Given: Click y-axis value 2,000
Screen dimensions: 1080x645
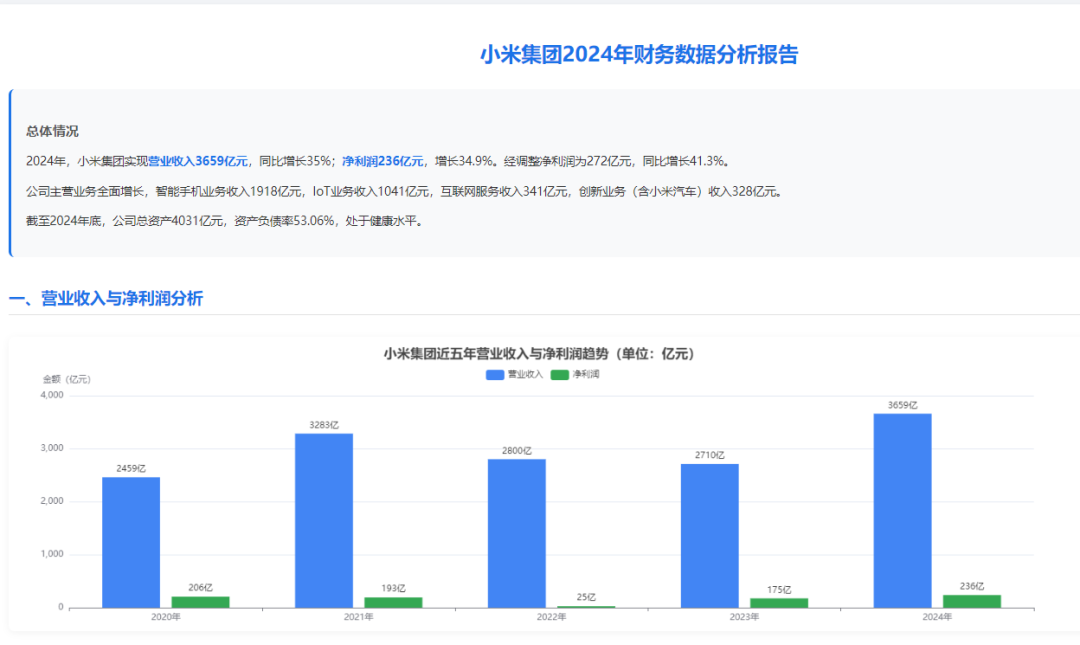Looking at the screenshot, I should pos(52,501).
